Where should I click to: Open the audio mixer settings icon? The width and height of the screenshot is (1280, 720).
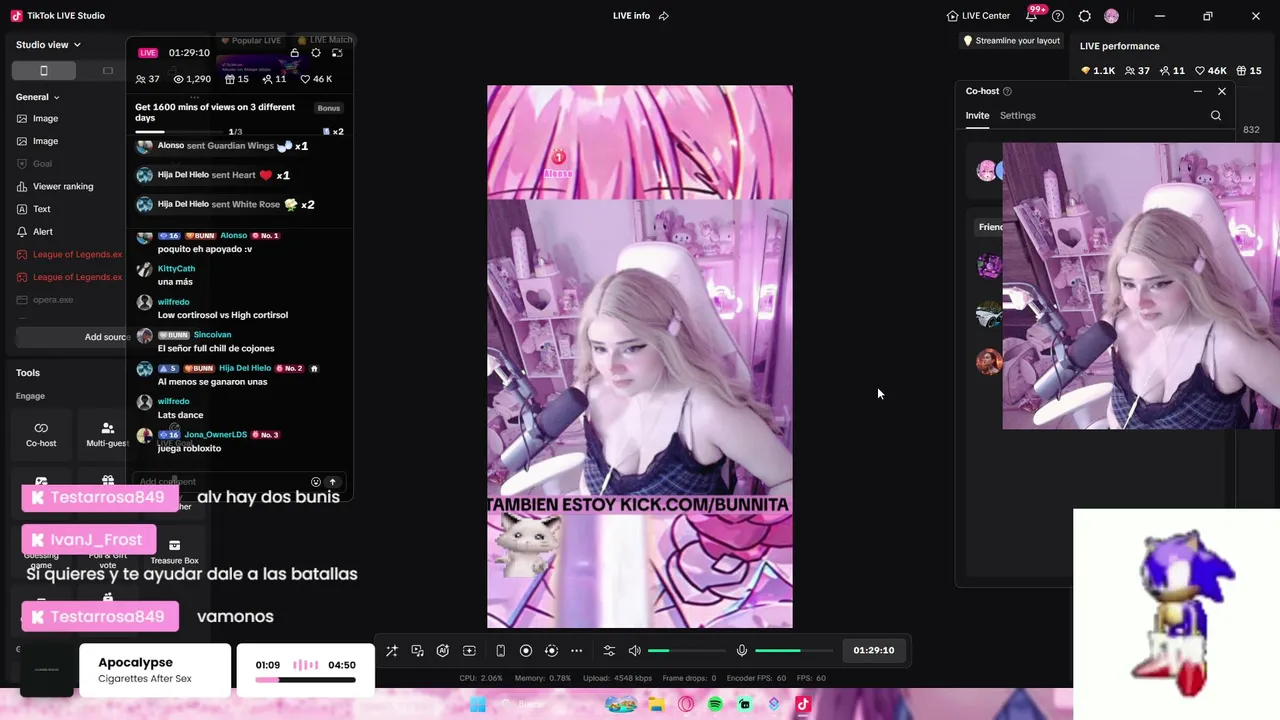point(609,651)
